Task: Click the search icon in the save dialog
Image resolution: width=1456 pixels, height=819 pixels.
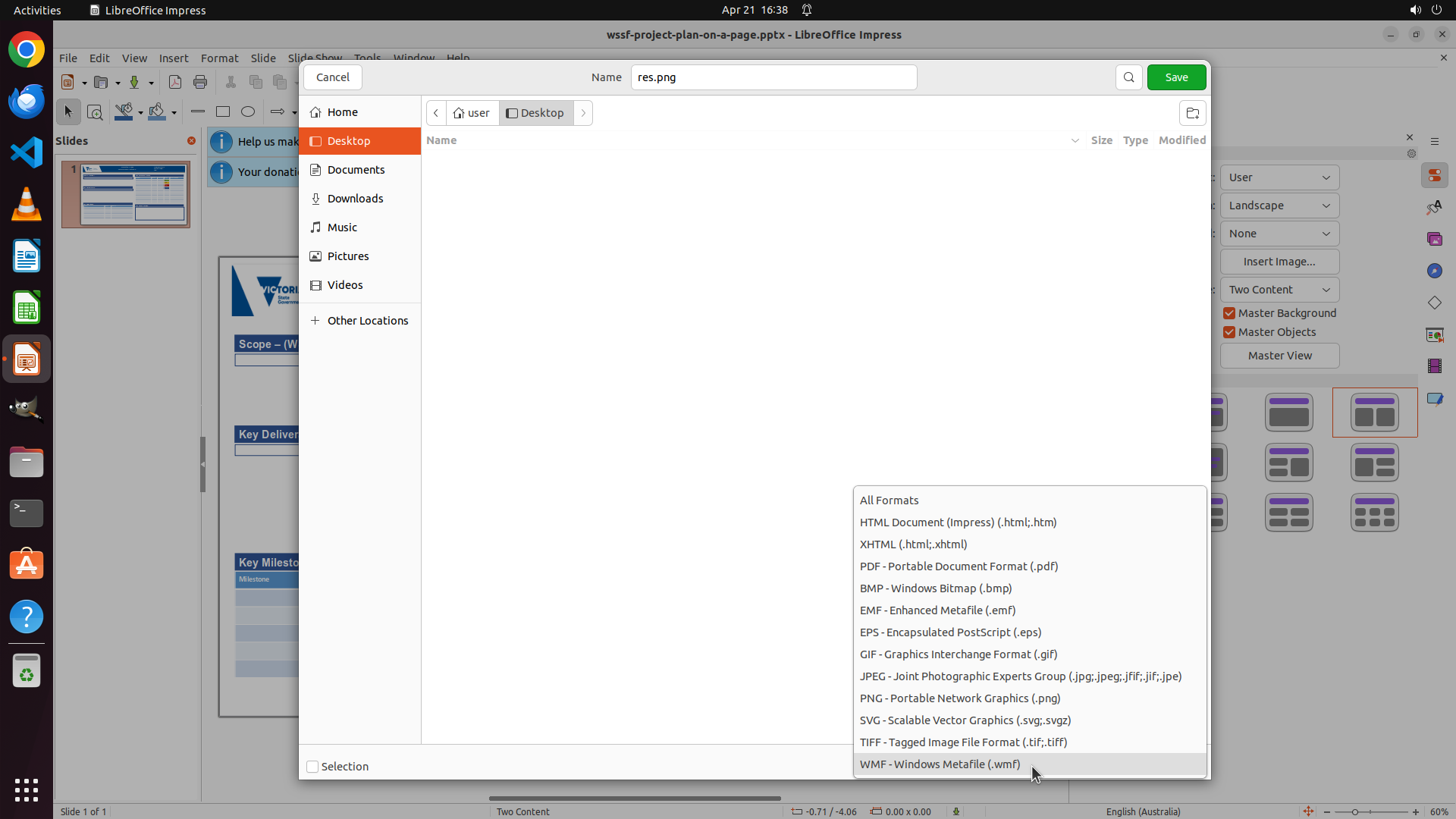Action: (1128, 77)
